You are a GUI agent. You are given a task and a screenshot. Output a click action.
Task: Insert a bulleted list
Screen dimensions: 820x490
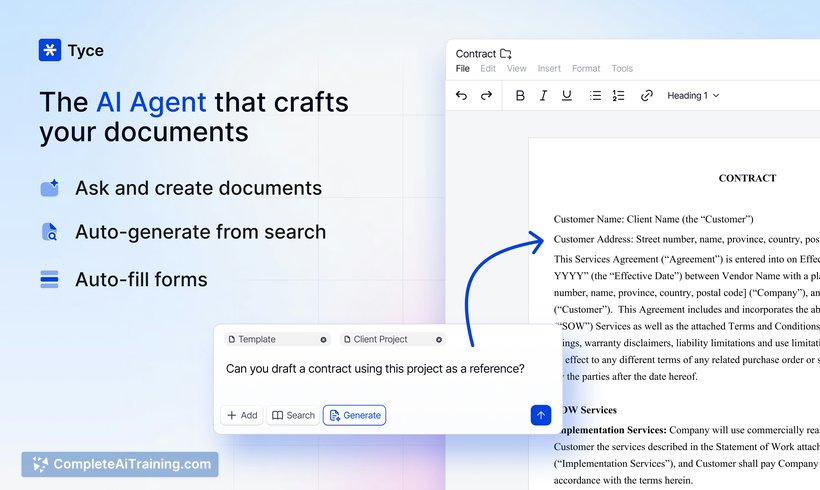pos(595,95)
